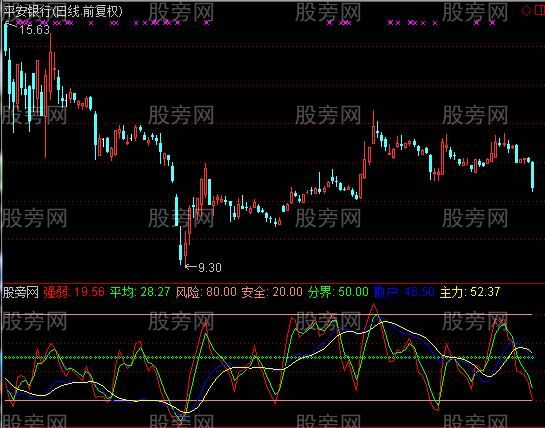
Task: Click the 安全: 20.00 indicator value
Action: (272, 292)
